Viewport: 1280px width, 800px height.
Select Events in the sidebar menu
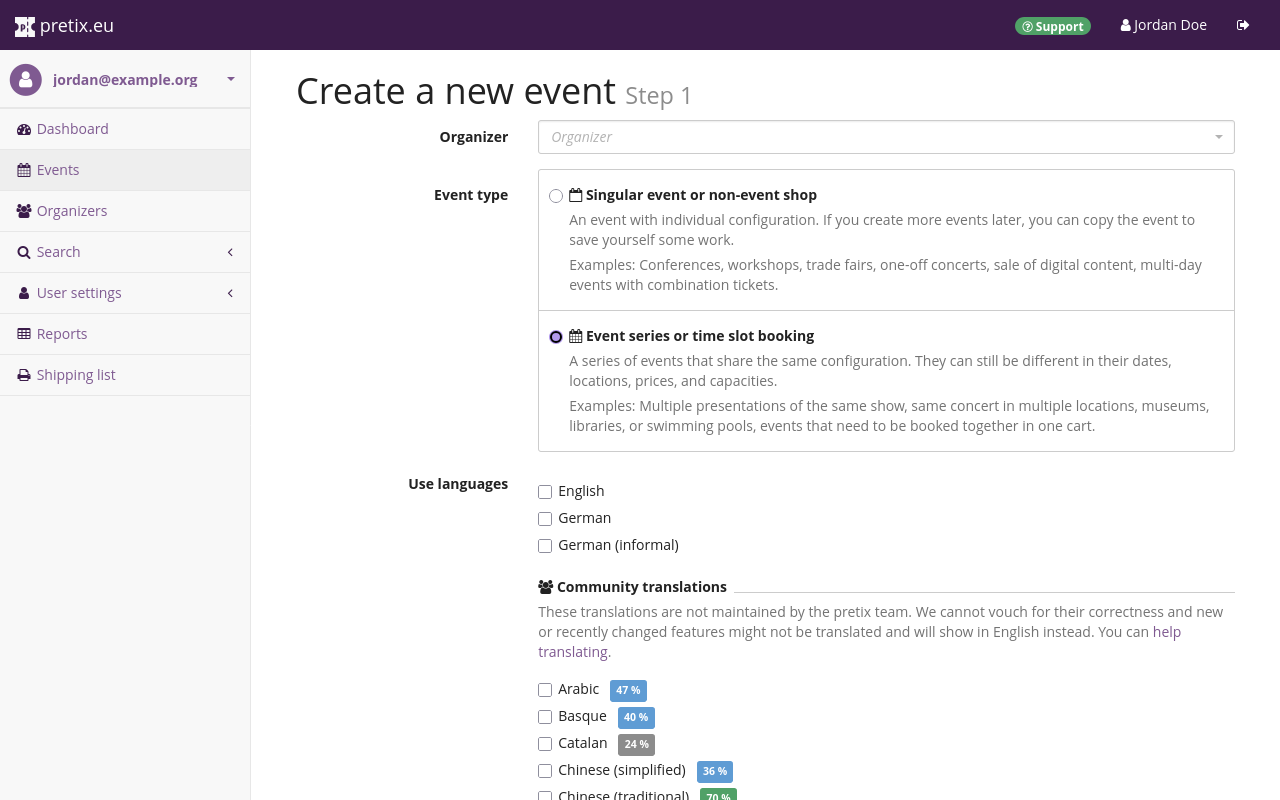57,170
